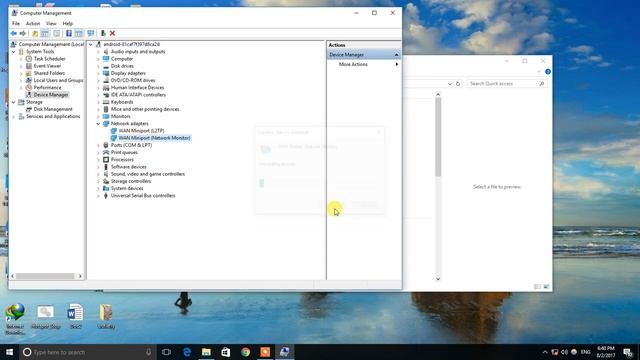Expand Display adapters category arrow

[98, 73]
